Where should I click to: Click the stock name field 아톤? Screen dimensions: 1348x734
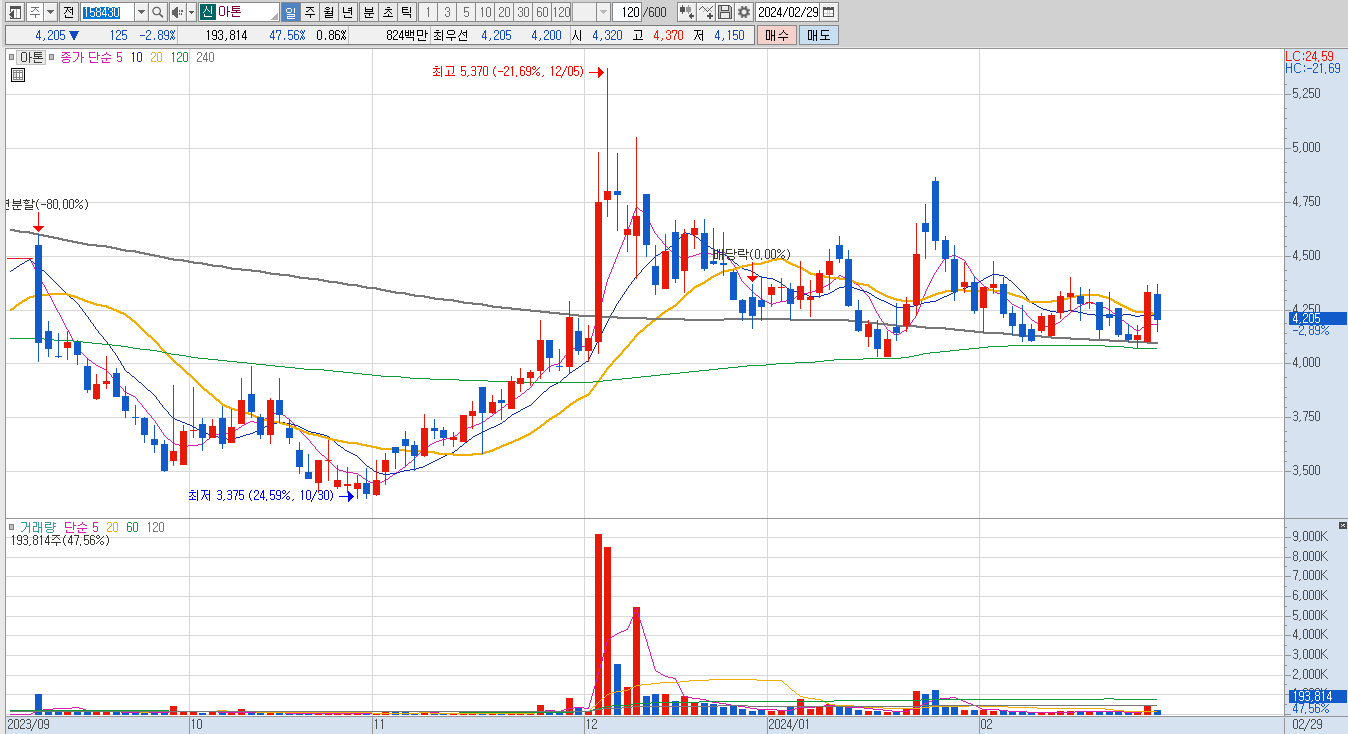coord(247,12)
